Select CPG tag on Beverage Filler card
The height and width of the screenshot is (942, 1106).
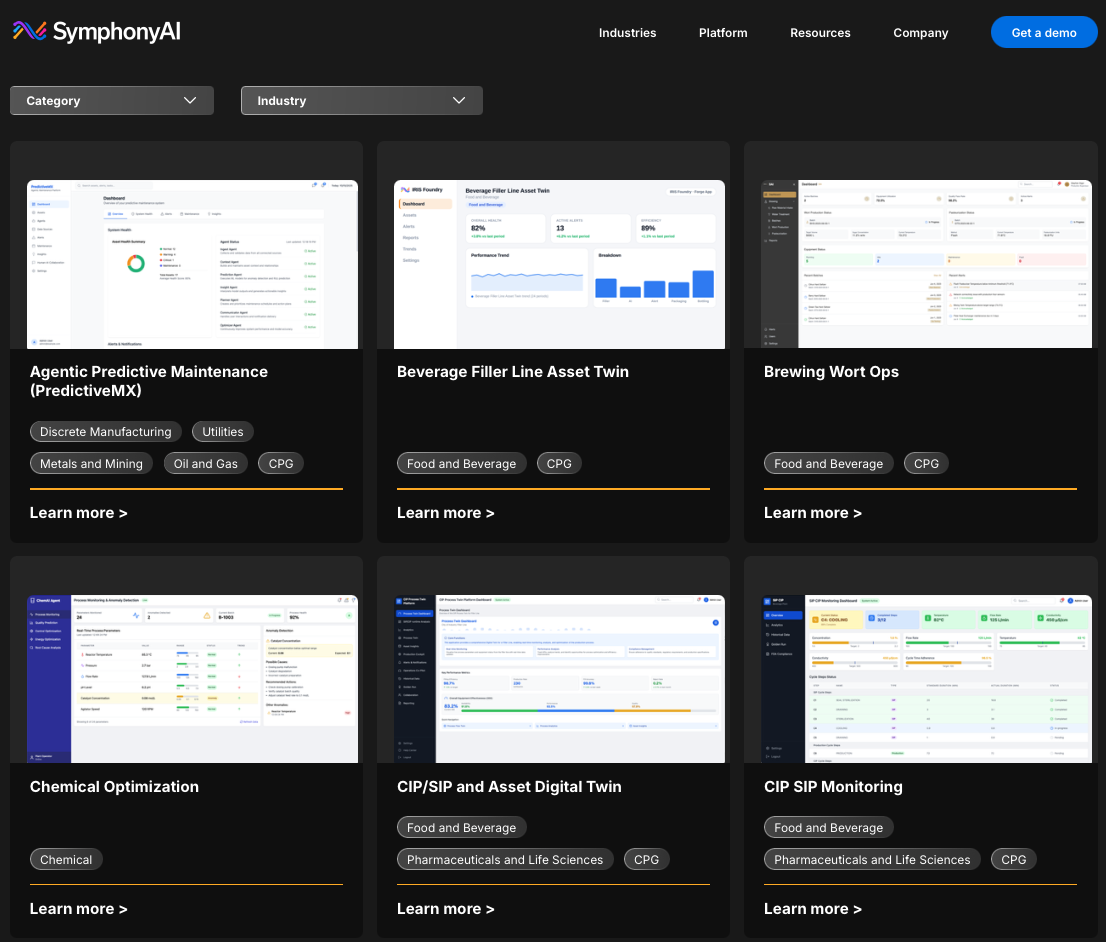pyautogui.click(x=559, y=464)
